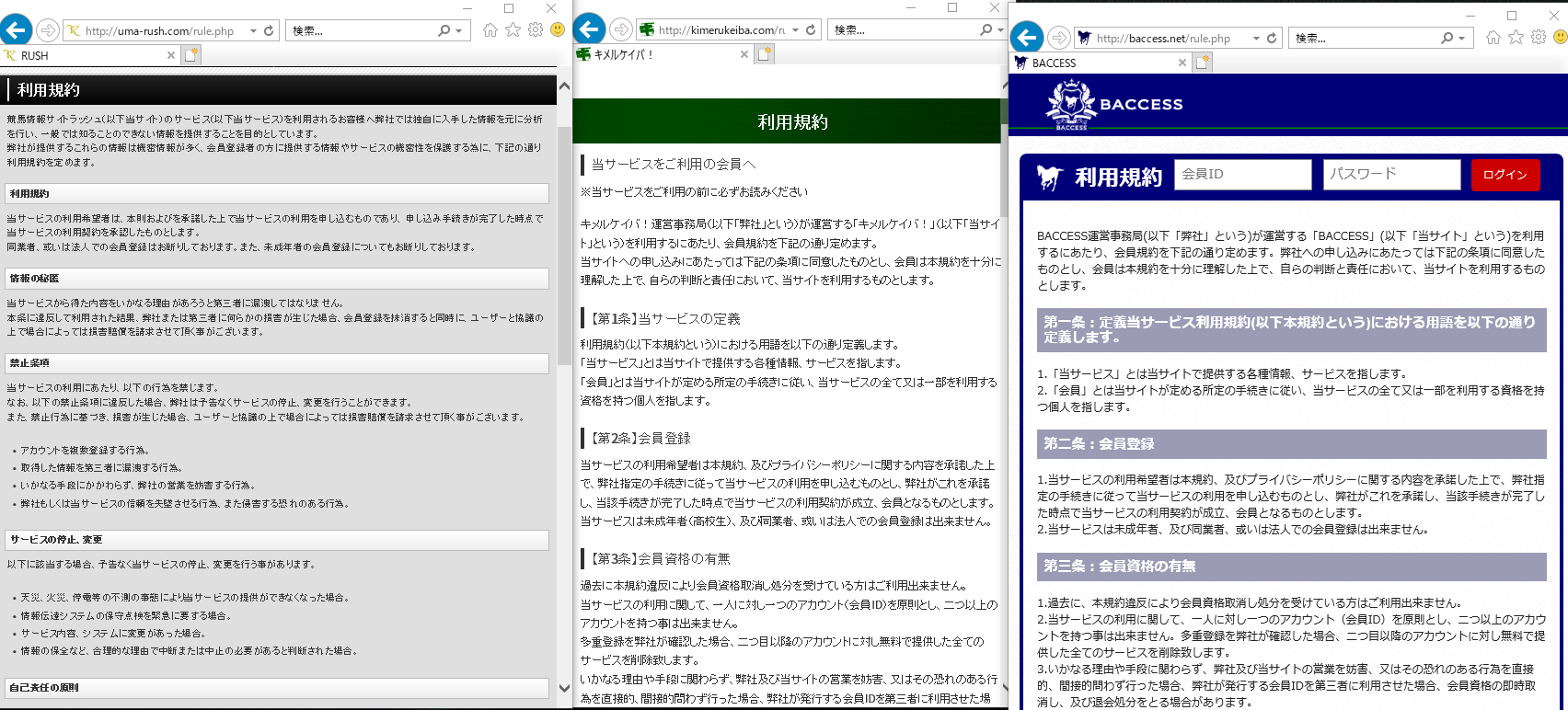Click the smiley feedback icon in RUSH window

coord(558,29)
